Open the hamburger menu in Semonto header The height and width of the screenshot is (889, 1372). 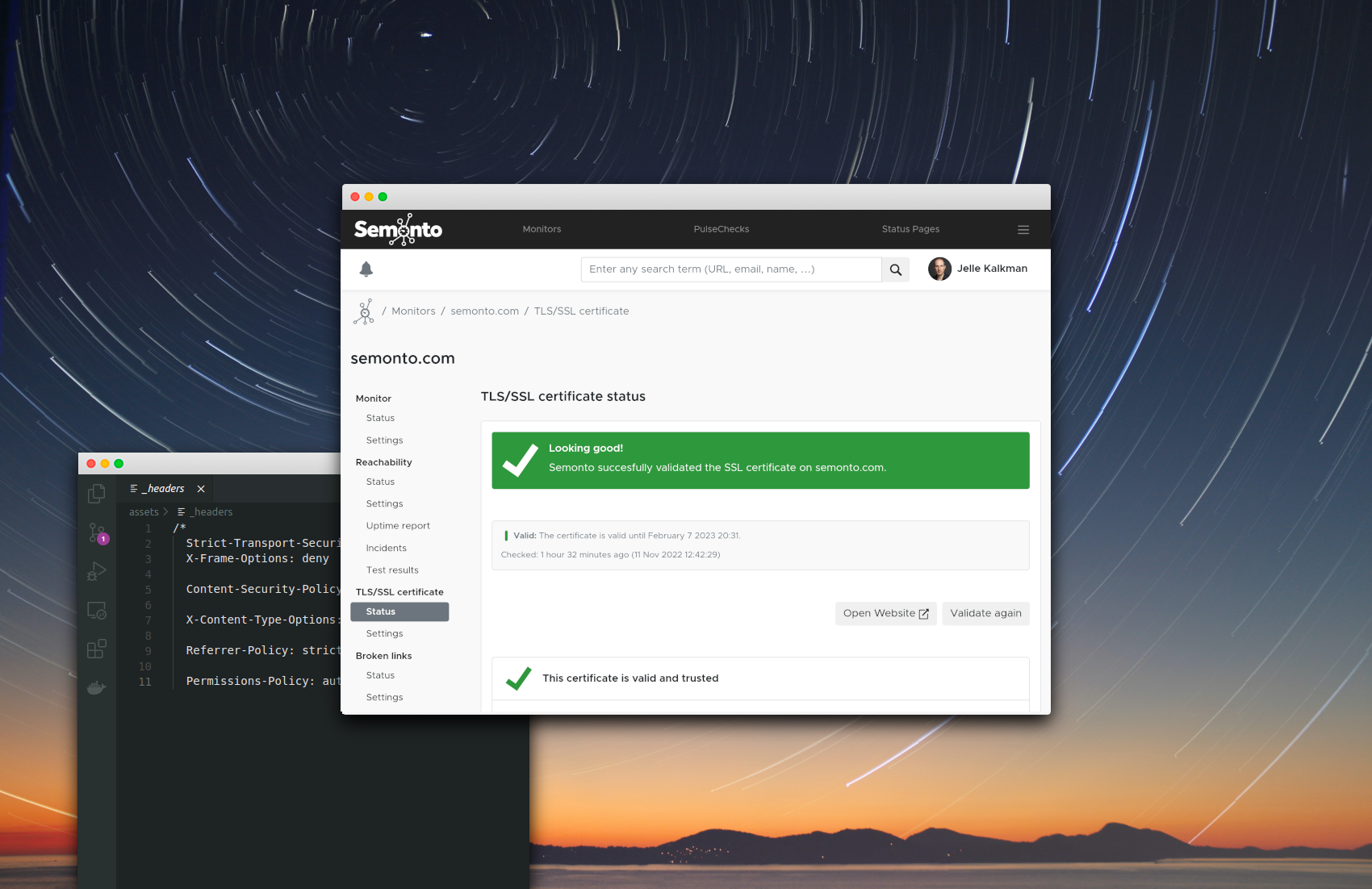[1023, 230]
